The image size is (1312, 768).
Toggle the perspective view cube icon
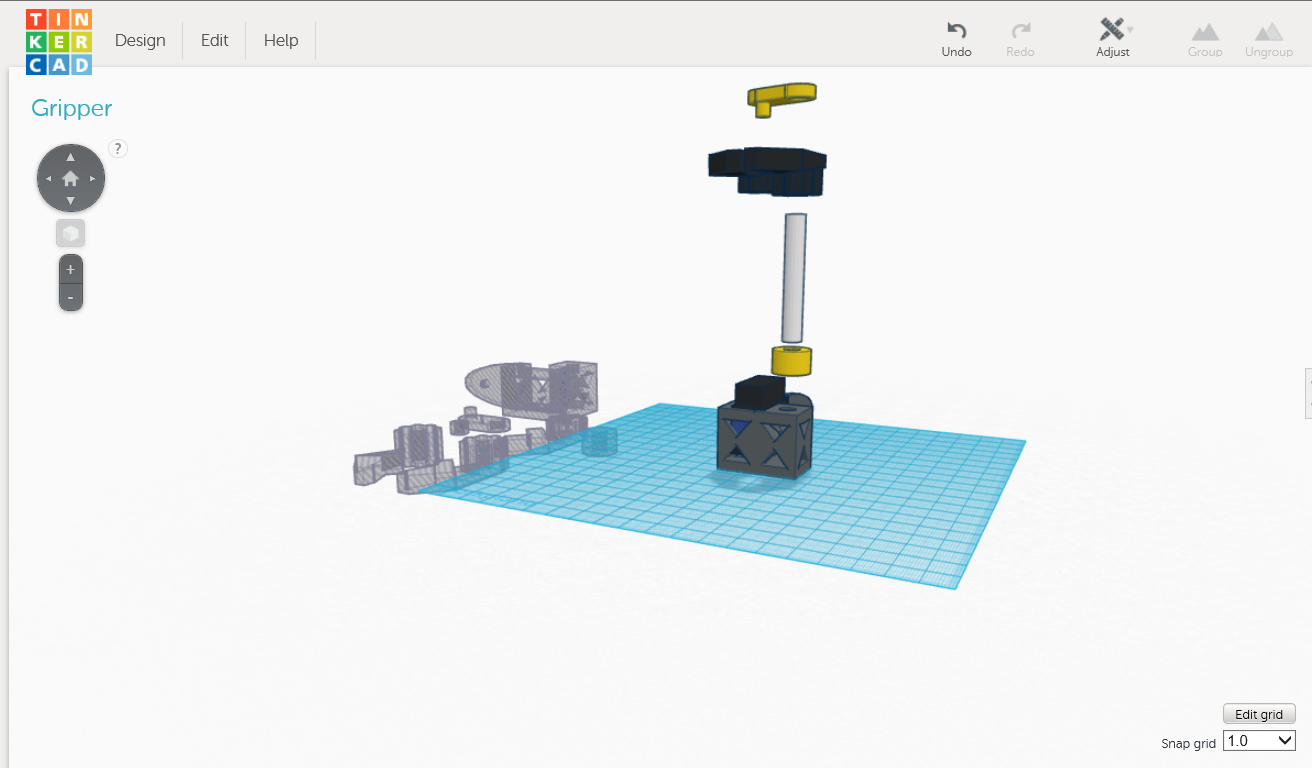tap(70, 232)
